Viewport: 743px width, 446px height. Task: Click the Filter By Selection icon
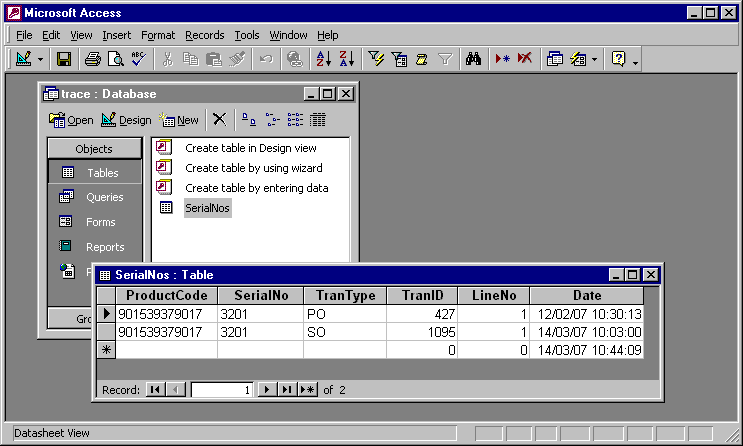click(x=376, y=59)
